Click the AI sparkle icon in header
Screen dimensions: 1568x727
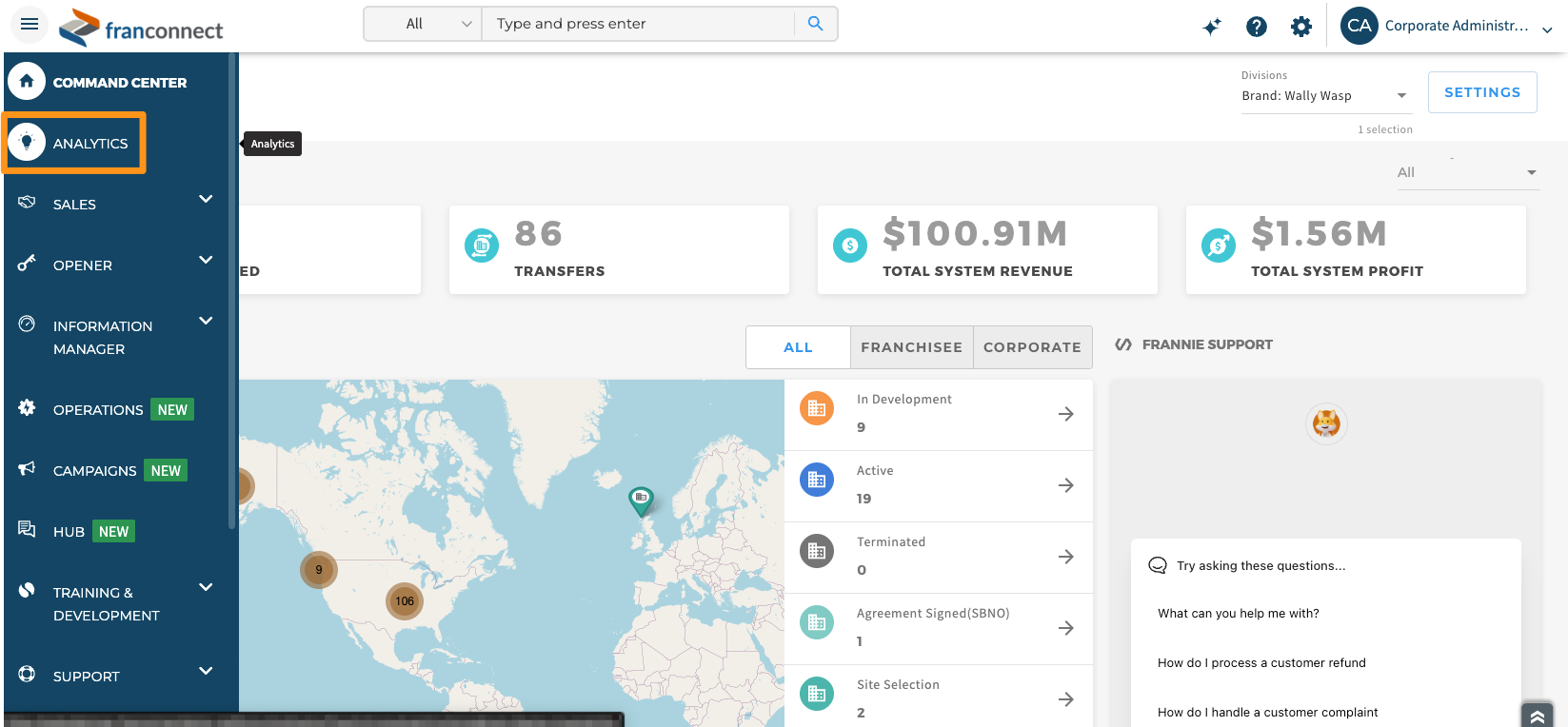click(x=1211, y=27)
